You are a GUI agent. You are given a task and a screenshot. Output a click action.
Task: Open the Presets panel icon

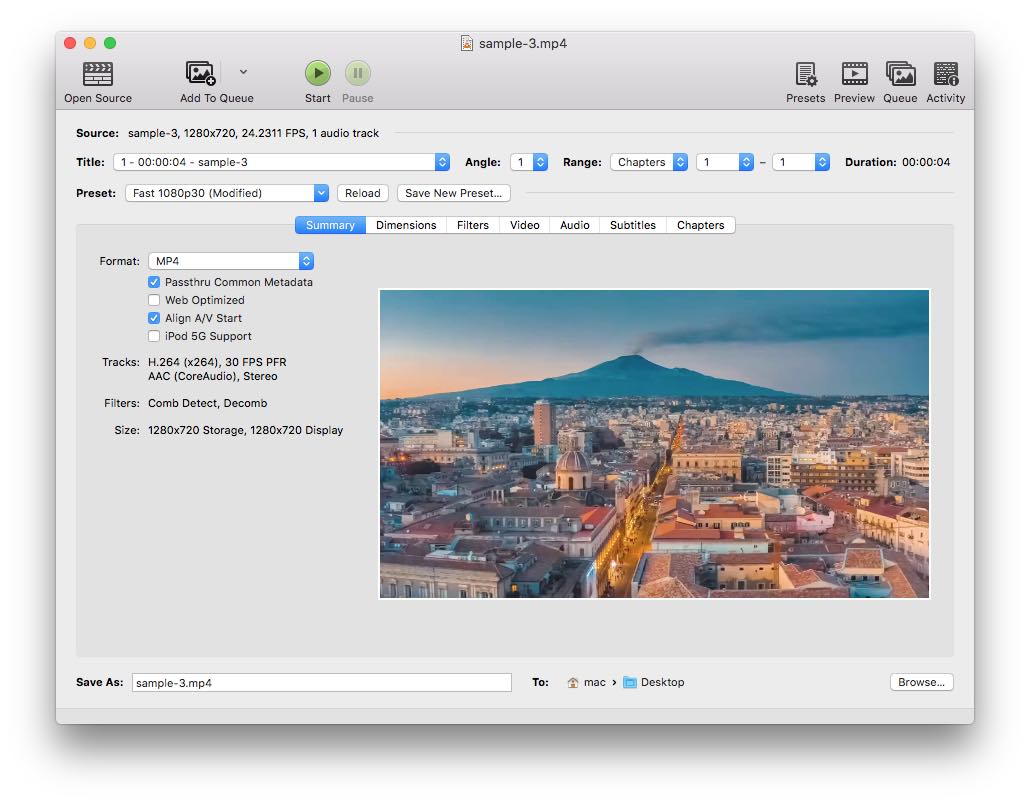point(805,75)
